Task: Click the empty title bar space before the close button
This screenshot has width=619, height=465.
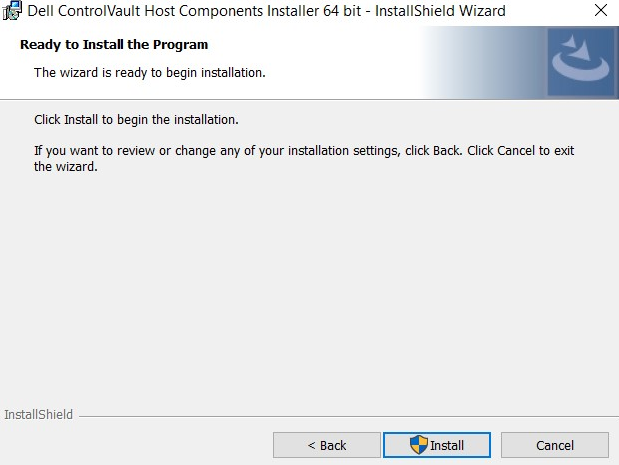Action: tap(545, 11)
